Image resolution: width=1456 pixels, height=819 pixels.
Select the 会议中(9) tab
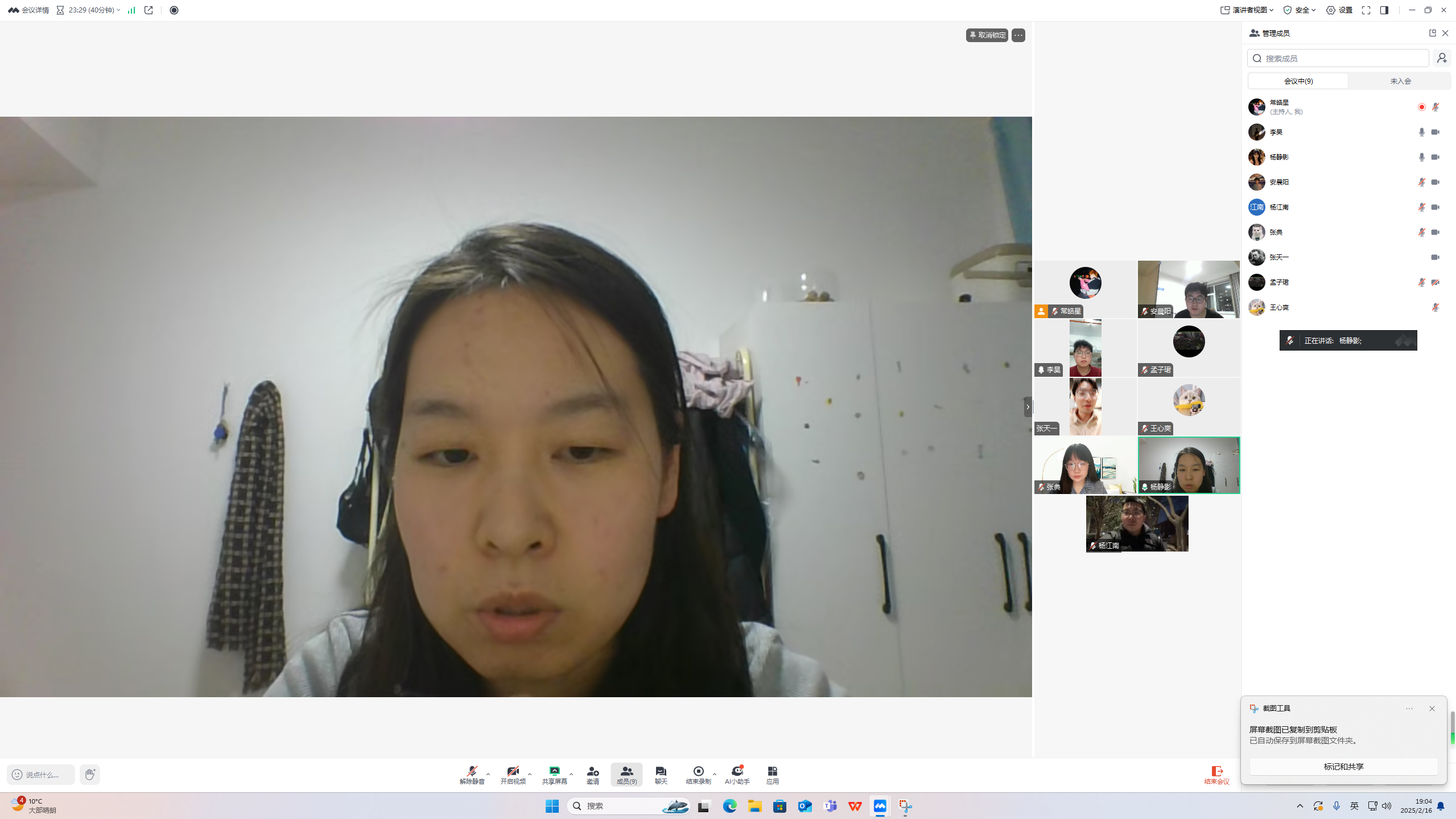1298,81
